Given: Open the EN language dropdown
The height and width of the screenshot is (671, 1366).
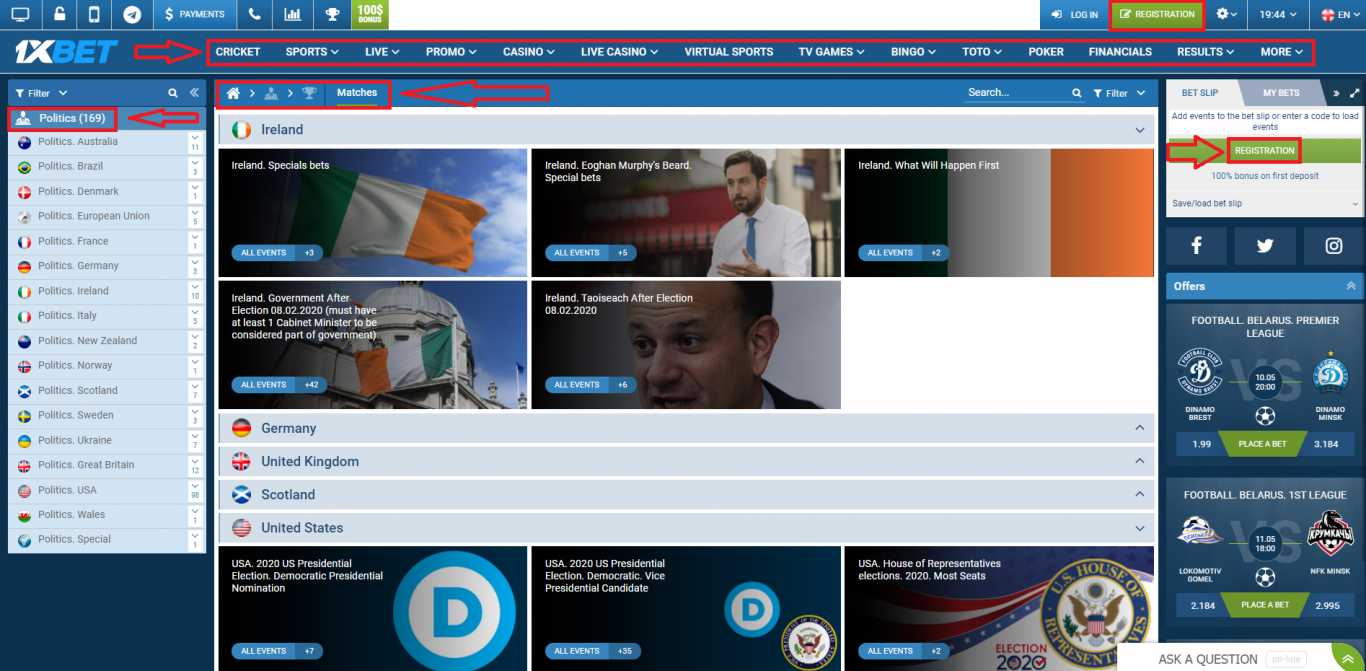Looking at the screenshot, I should (x=1340, y=14).
